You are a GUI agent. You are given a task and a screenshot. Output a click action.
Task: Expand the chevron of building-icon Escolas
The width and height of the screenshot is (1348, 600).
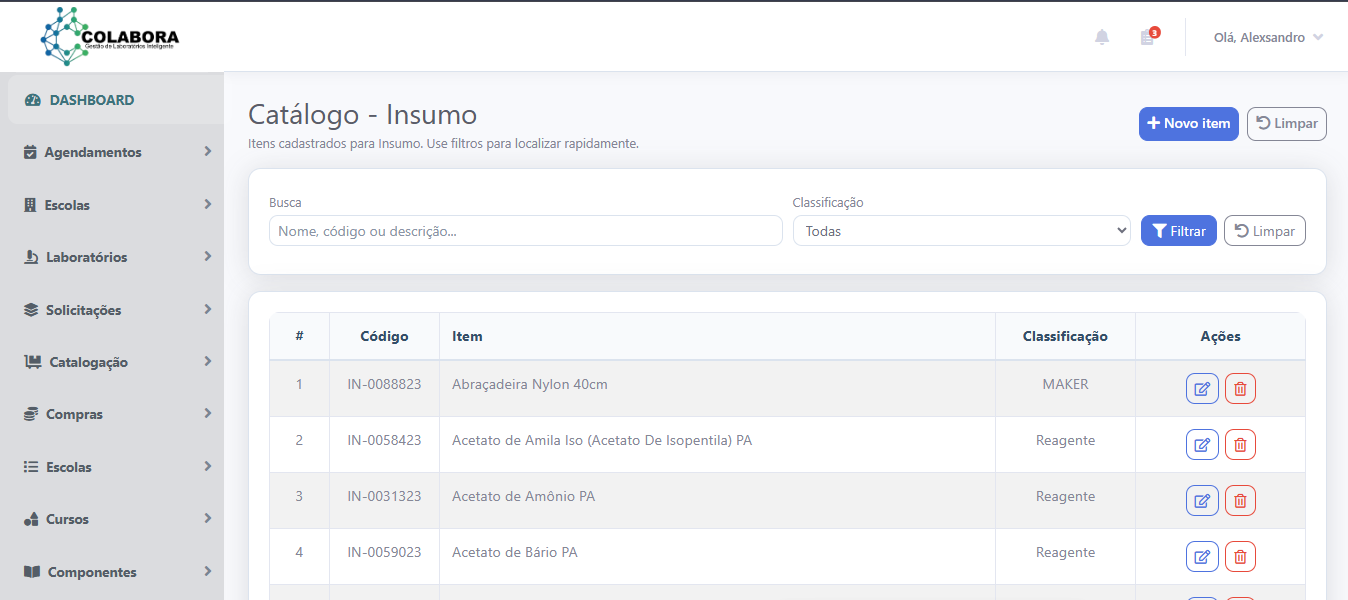(x=207, y=204)
